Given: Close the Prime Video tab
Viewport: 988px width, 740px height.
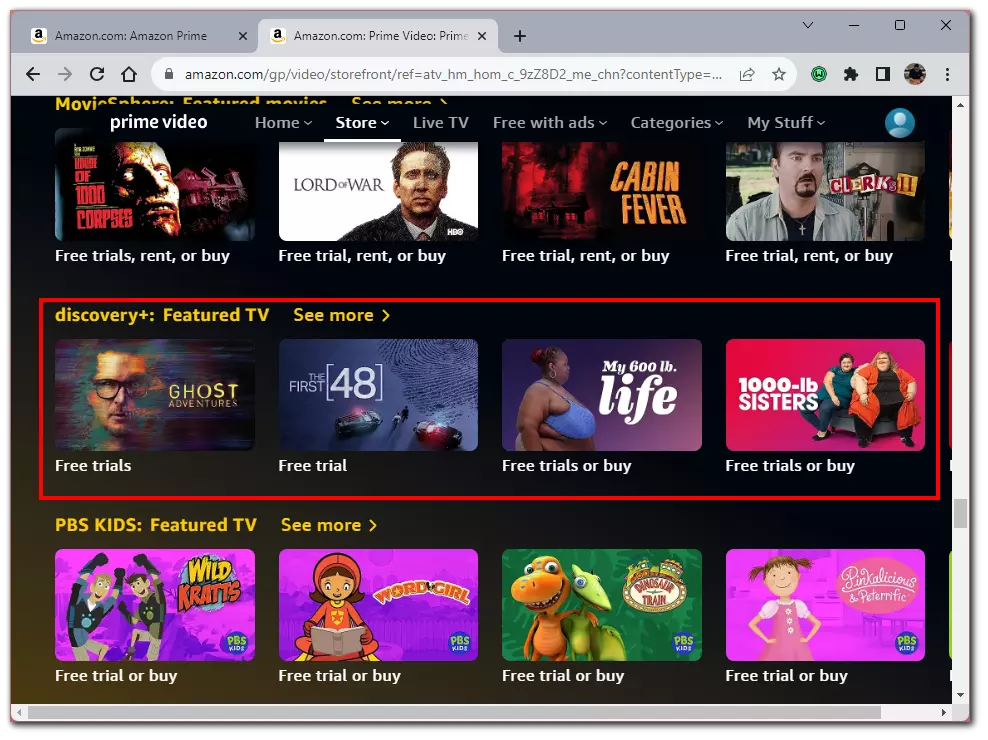Looking at the screenshot, I should click(482, 37).
